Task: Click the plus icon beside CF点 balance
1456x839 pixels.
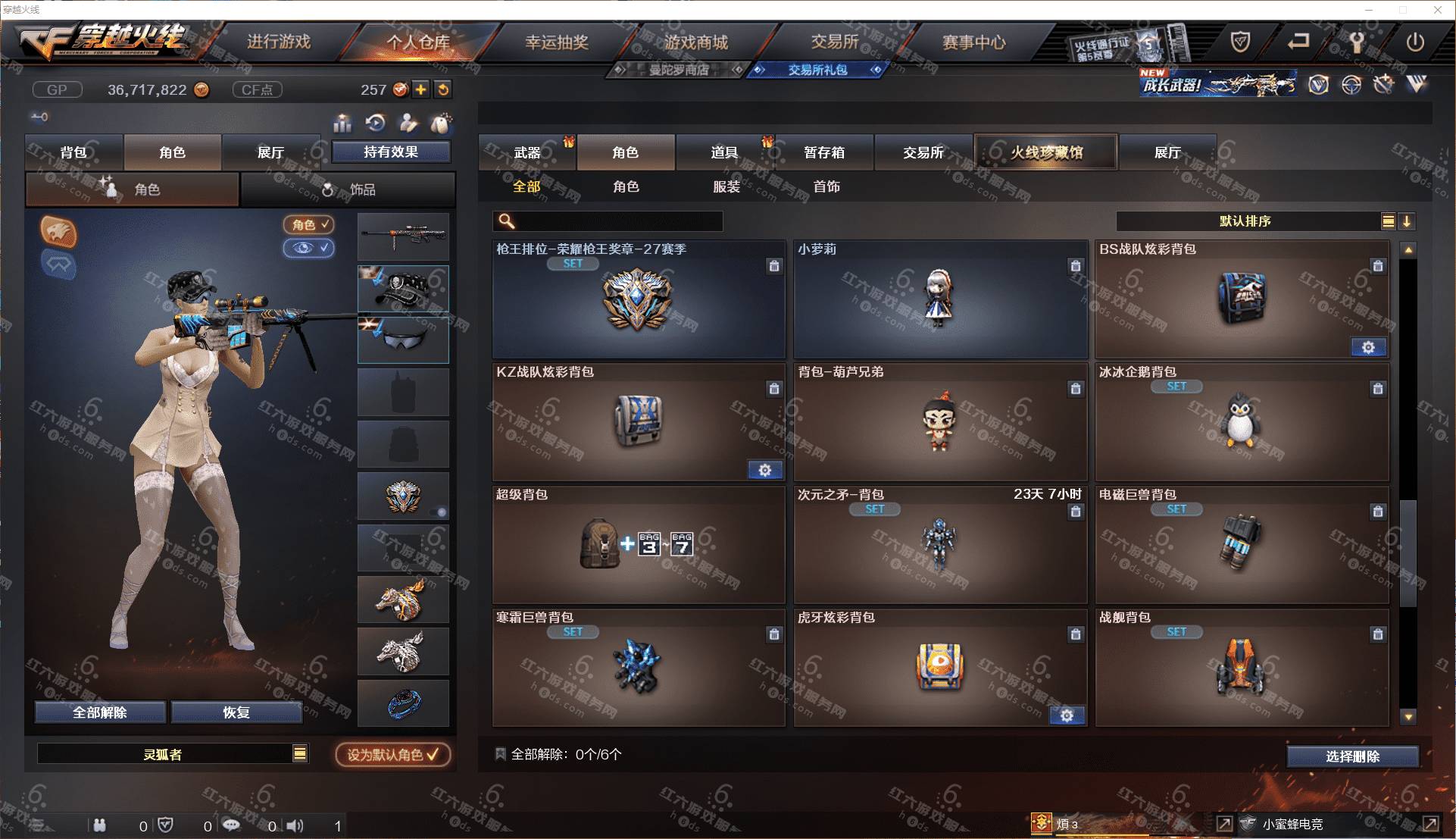Action: click(x=421, y=89)
